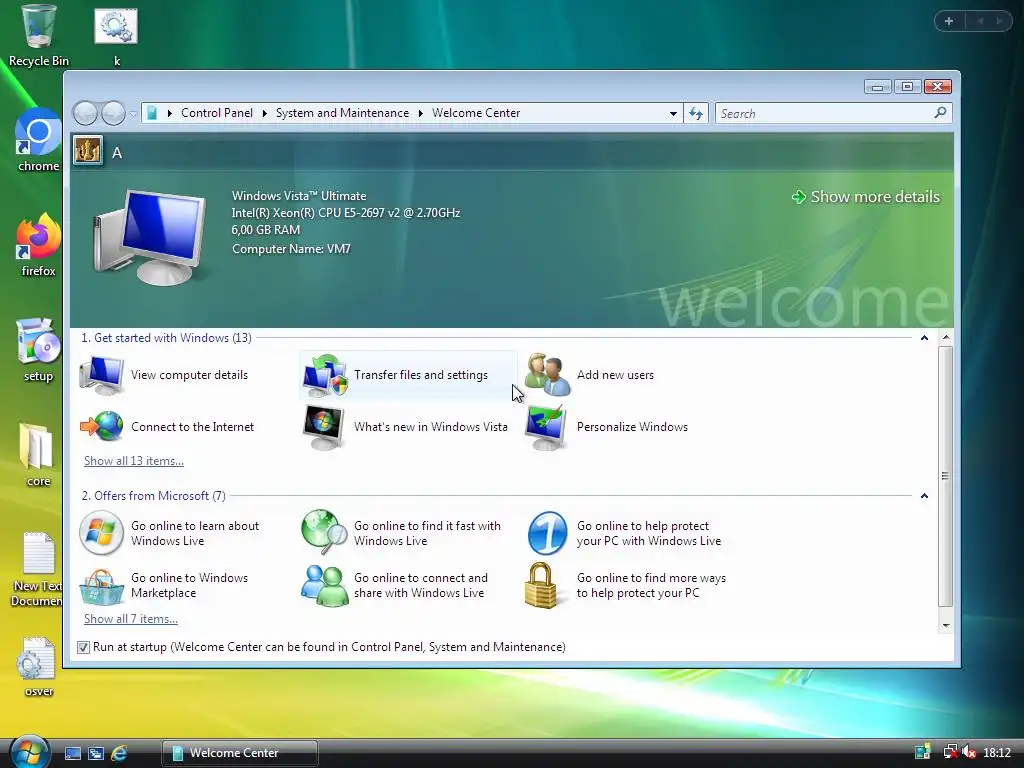Click sidebar add gadget plus button
The width and height of the screenshot is (1024, 768).
pos(949,21)
